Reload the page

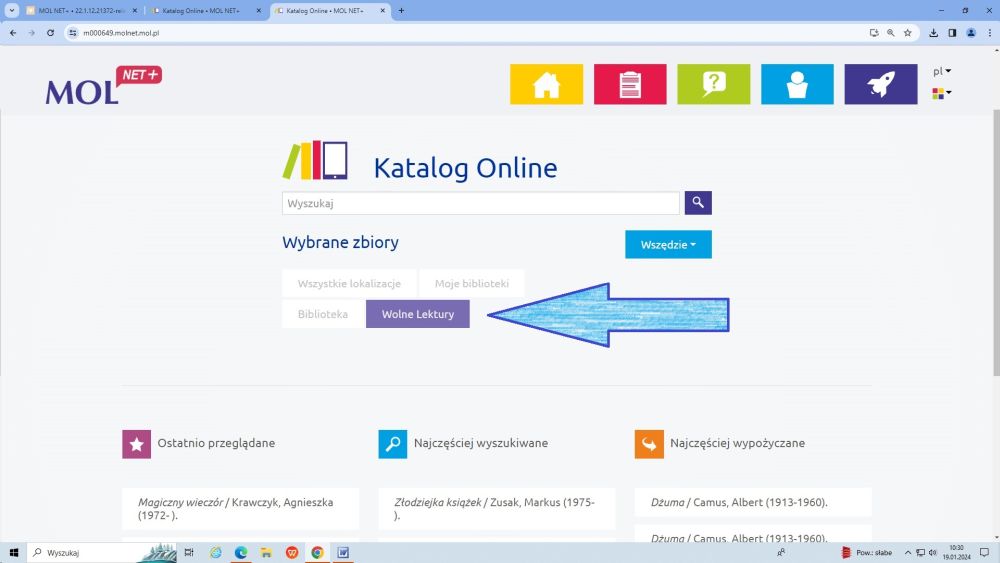coord(50,33)
